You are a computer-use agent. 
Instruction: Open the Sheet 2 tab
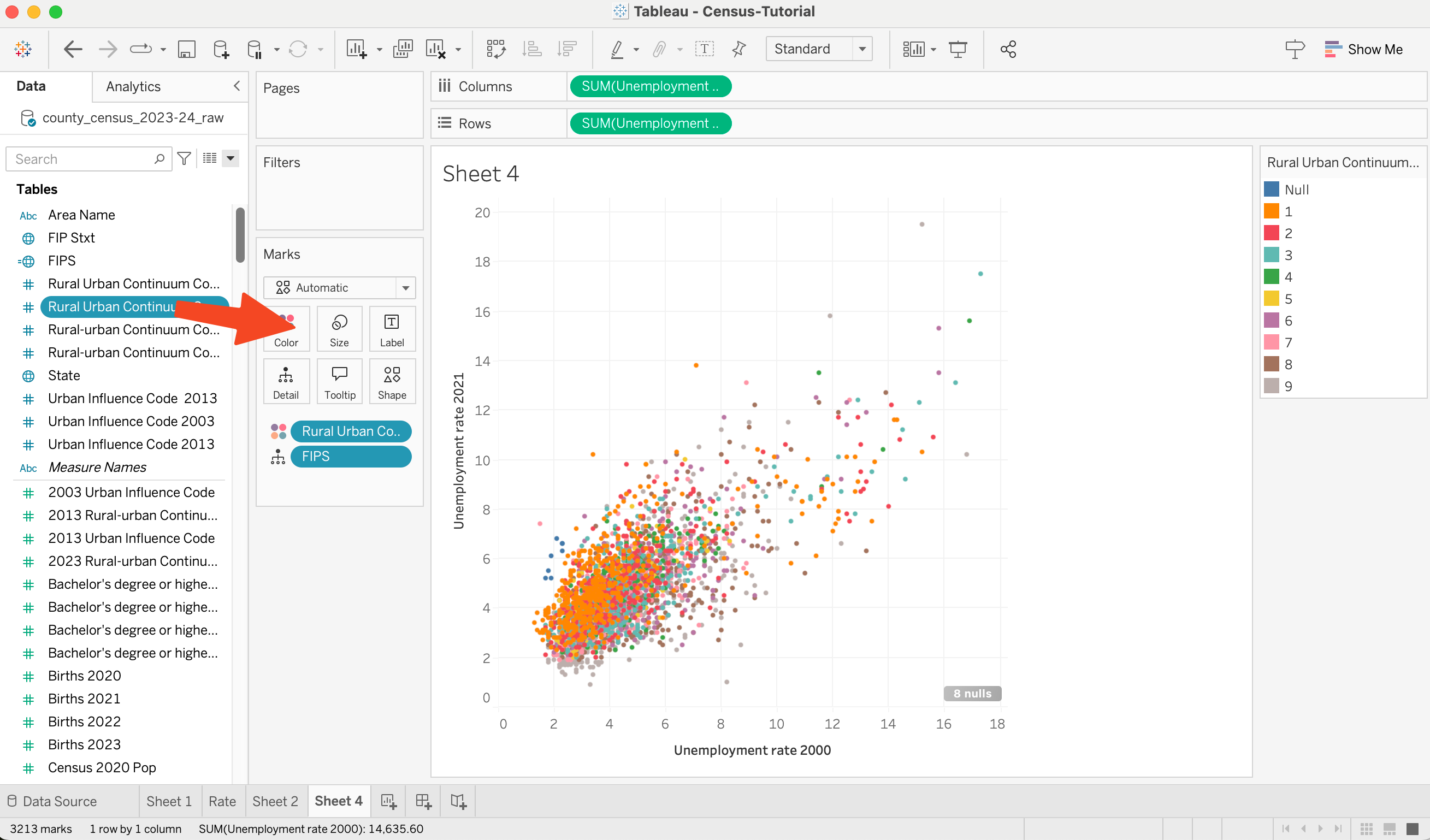coord(275,801)
